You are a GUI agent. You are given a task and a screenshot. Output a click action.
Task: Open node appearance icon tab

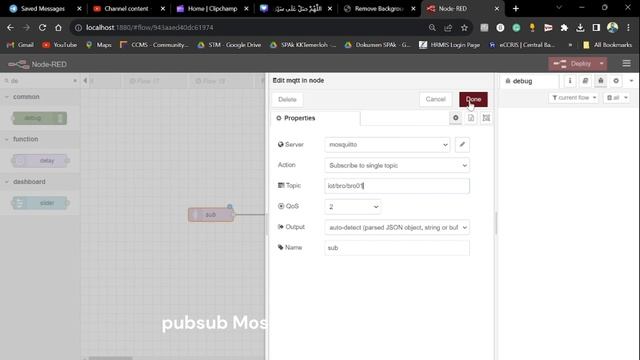click(486, 118)
